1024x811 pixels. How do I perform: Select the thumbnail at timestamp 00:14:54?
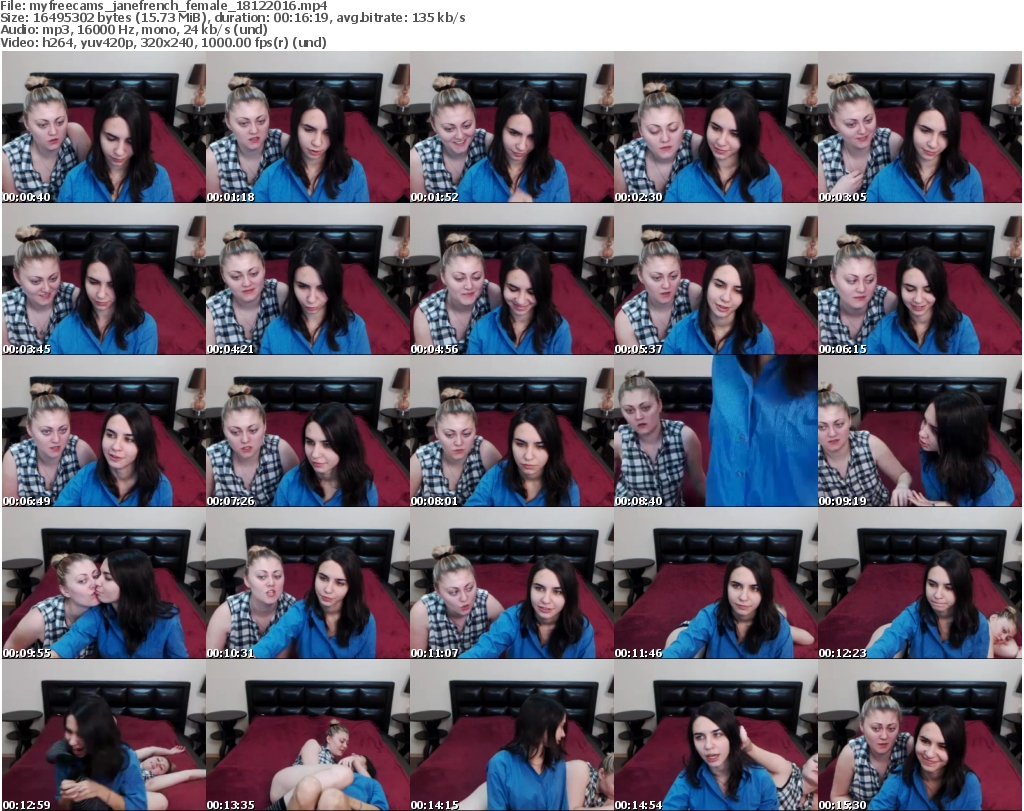pos(716,735)
